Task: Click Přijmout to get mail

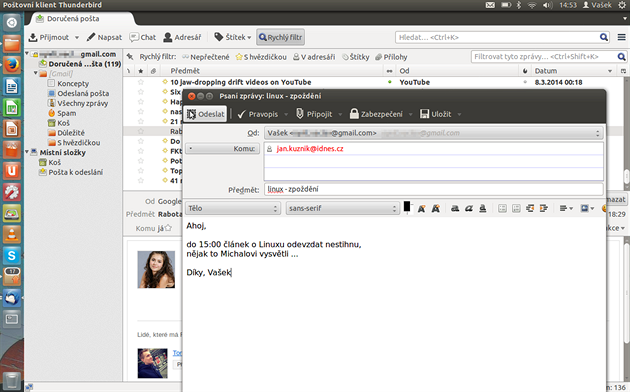Action: (x=49, y=37)
